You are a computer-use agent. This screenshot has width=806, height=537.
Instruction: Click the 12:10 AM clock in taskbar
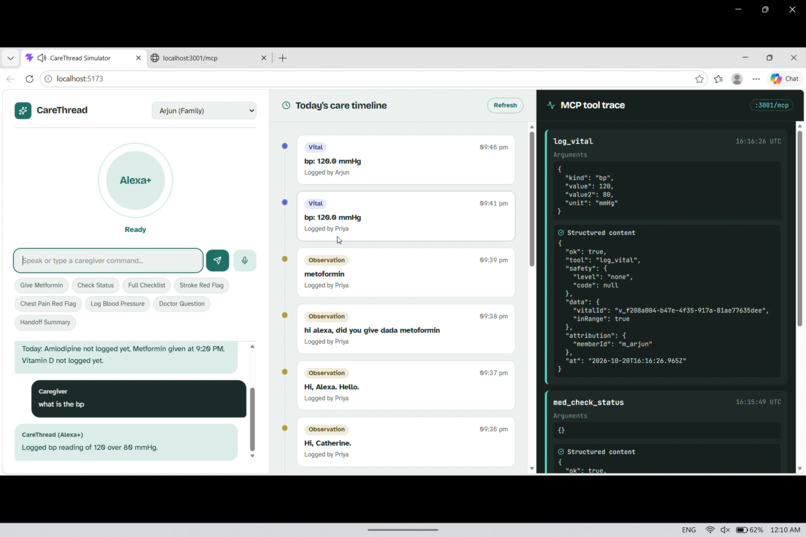tap(785, 530)
